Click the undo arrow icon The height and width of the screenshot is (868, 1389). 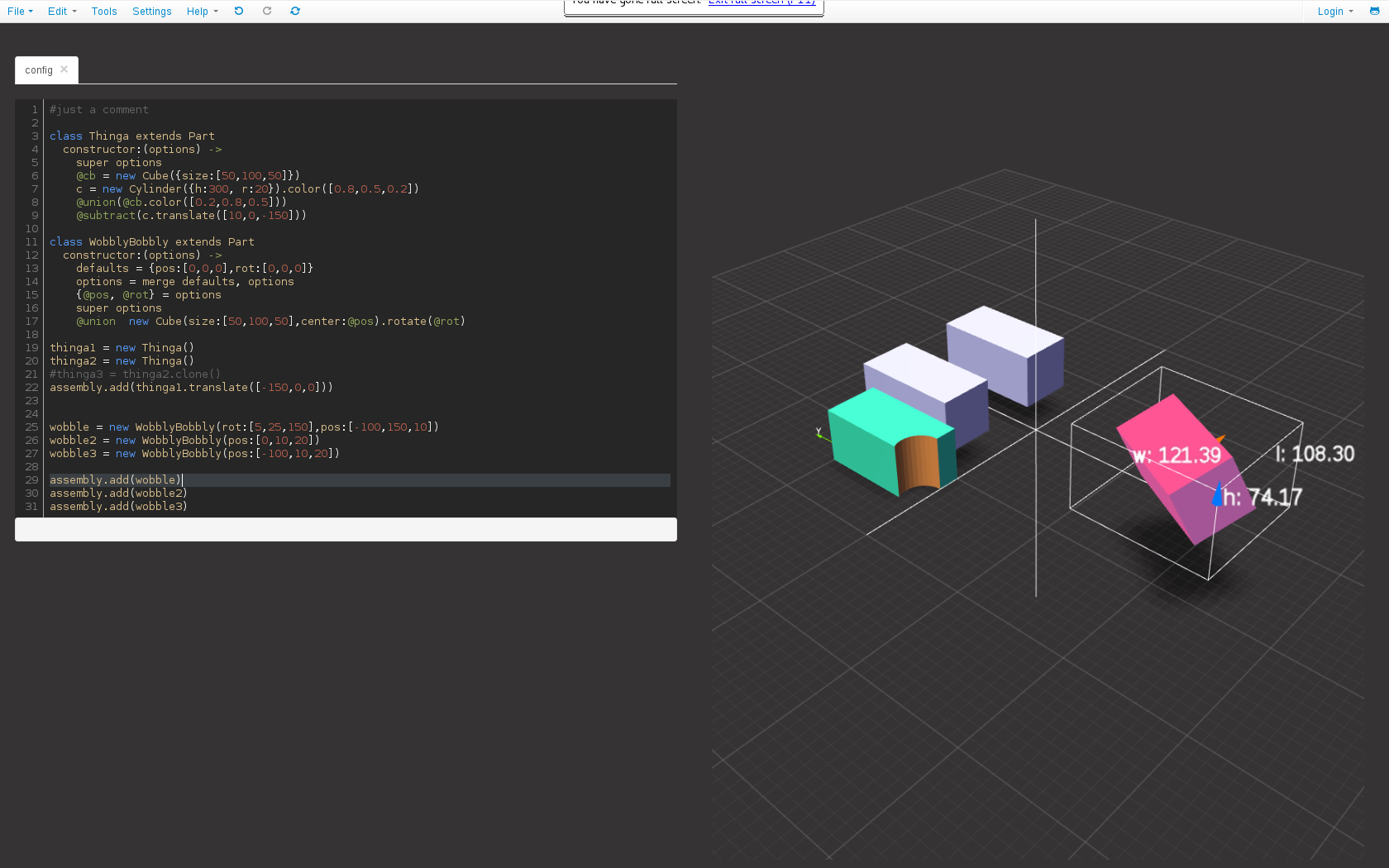239,11
